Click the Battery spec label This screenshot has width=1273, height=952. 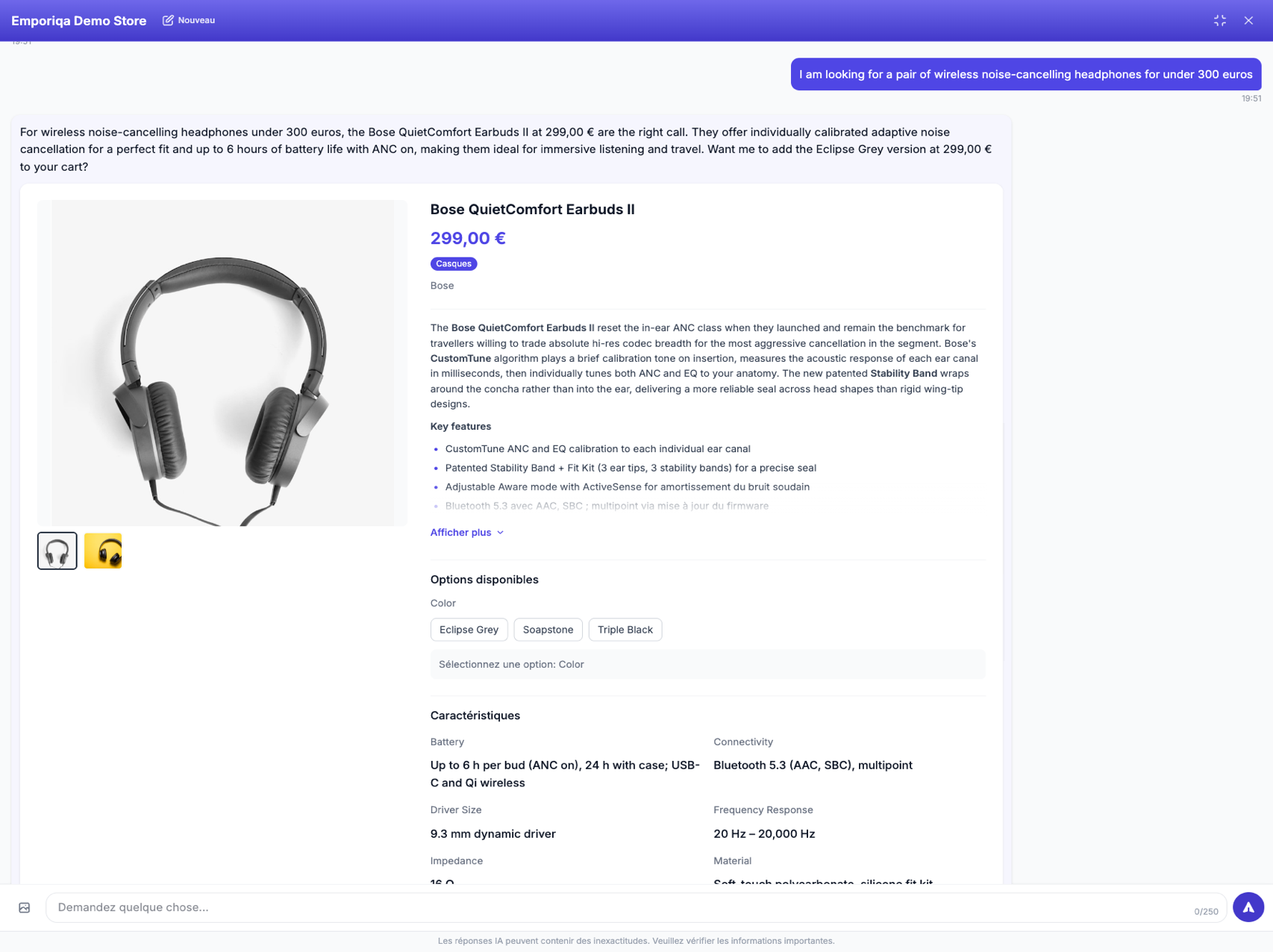[447, 742]
